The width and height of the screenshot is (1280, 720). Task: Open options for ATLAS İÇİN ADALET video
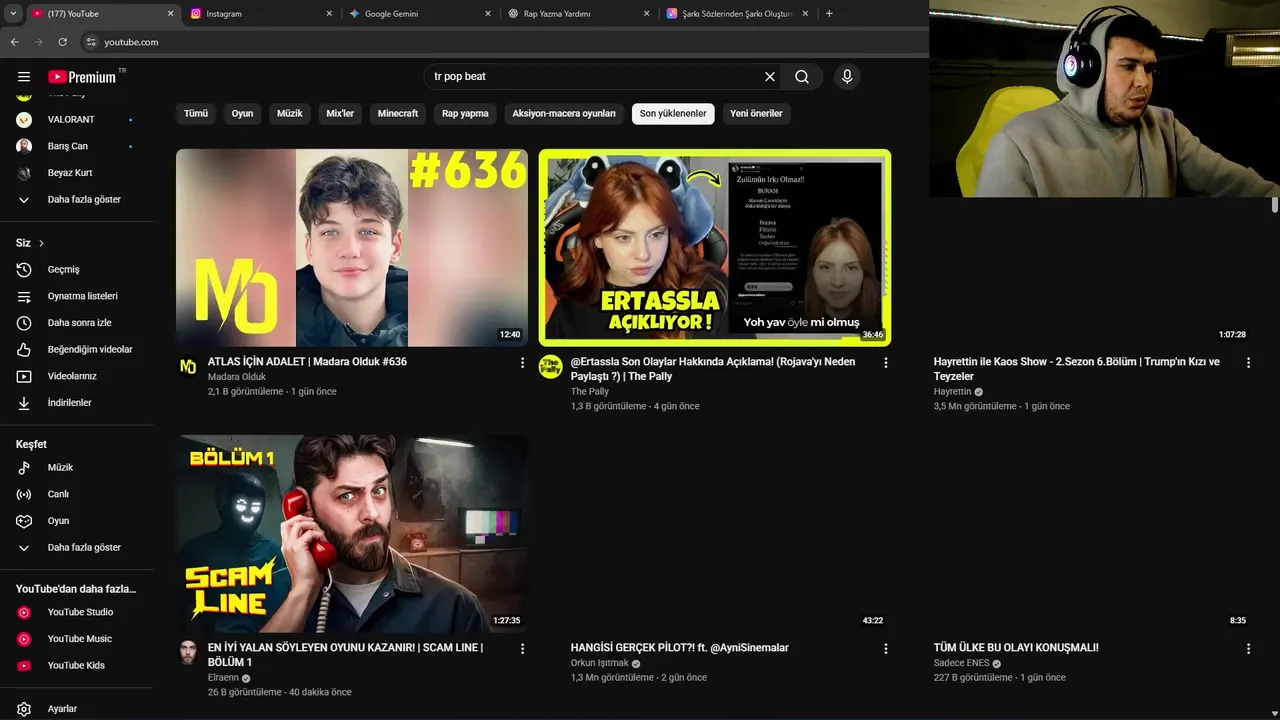tap(522, 363)
